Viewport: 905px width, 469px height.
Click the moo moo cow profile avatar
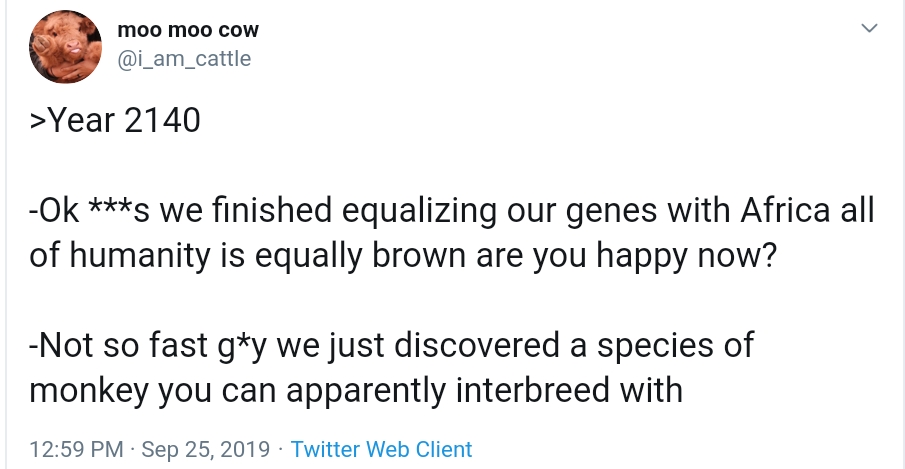point(65,49)
